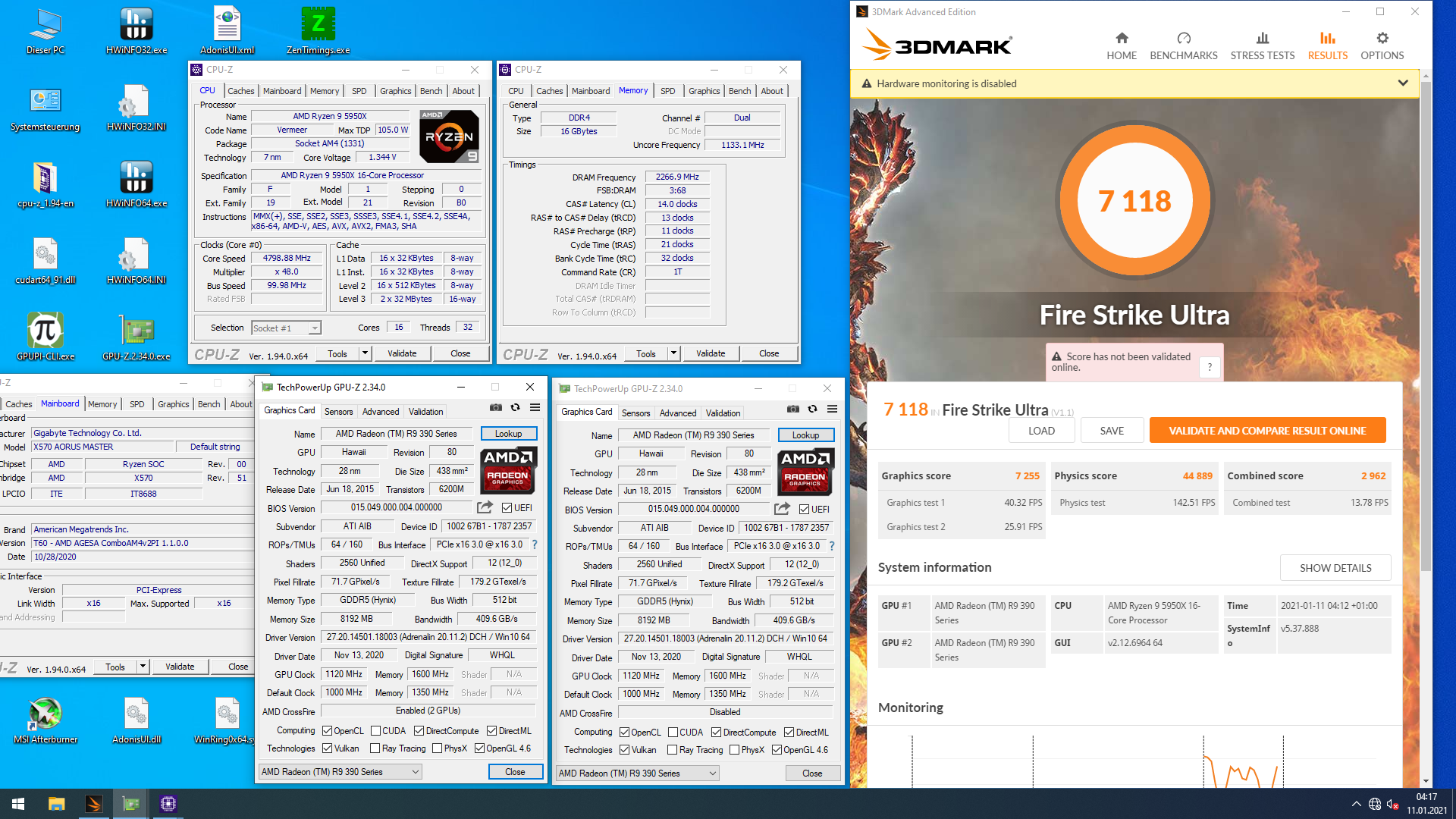Click Windows Start button
The image size is (1456, 819).
point(18,804)
